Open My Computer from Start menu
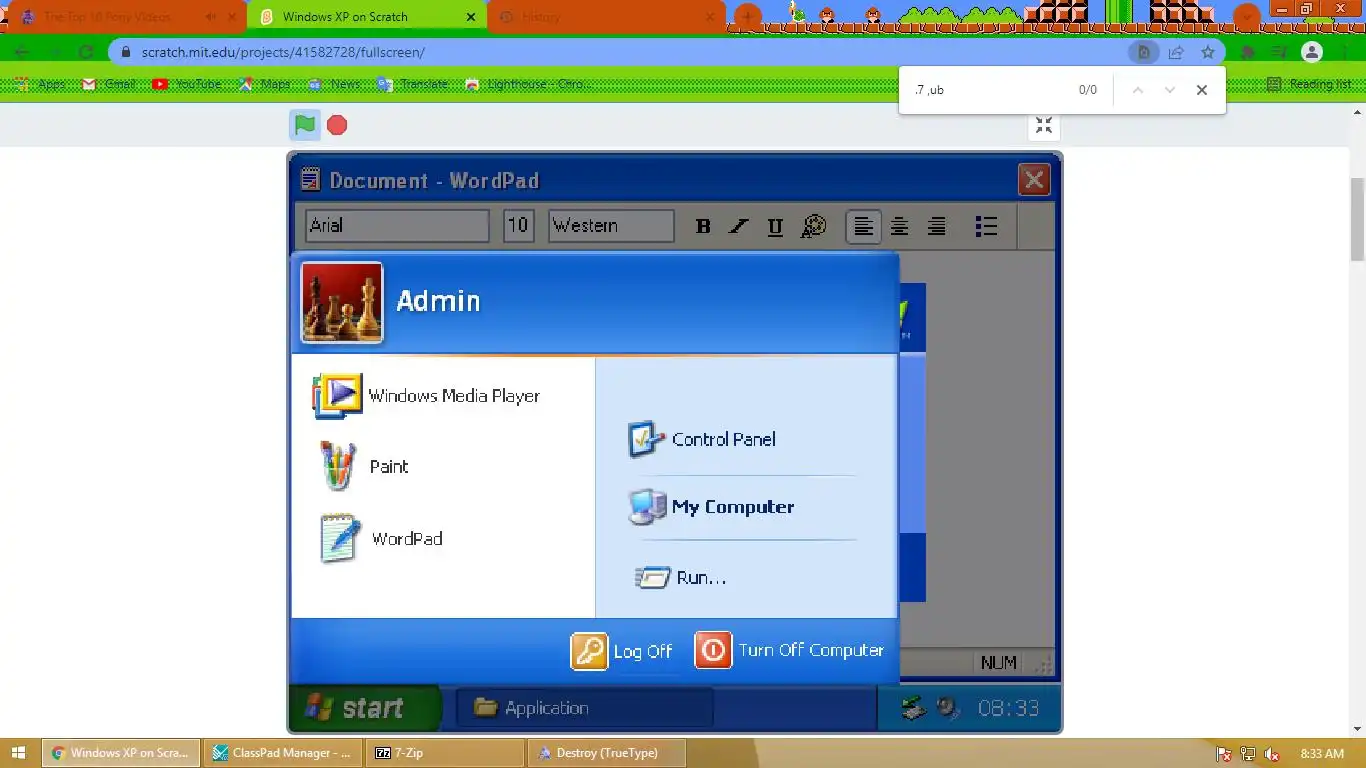This screenshot has height=768, width=1366. pyautogui.click(x=711, y=507)
